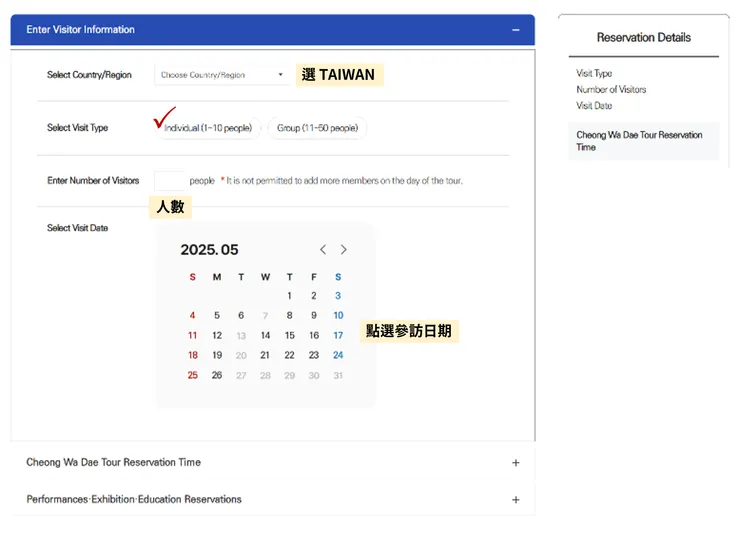Click the Enter Number of Visitors label
This screenshot has height=534, width=740.
click(x=93, y=181)
